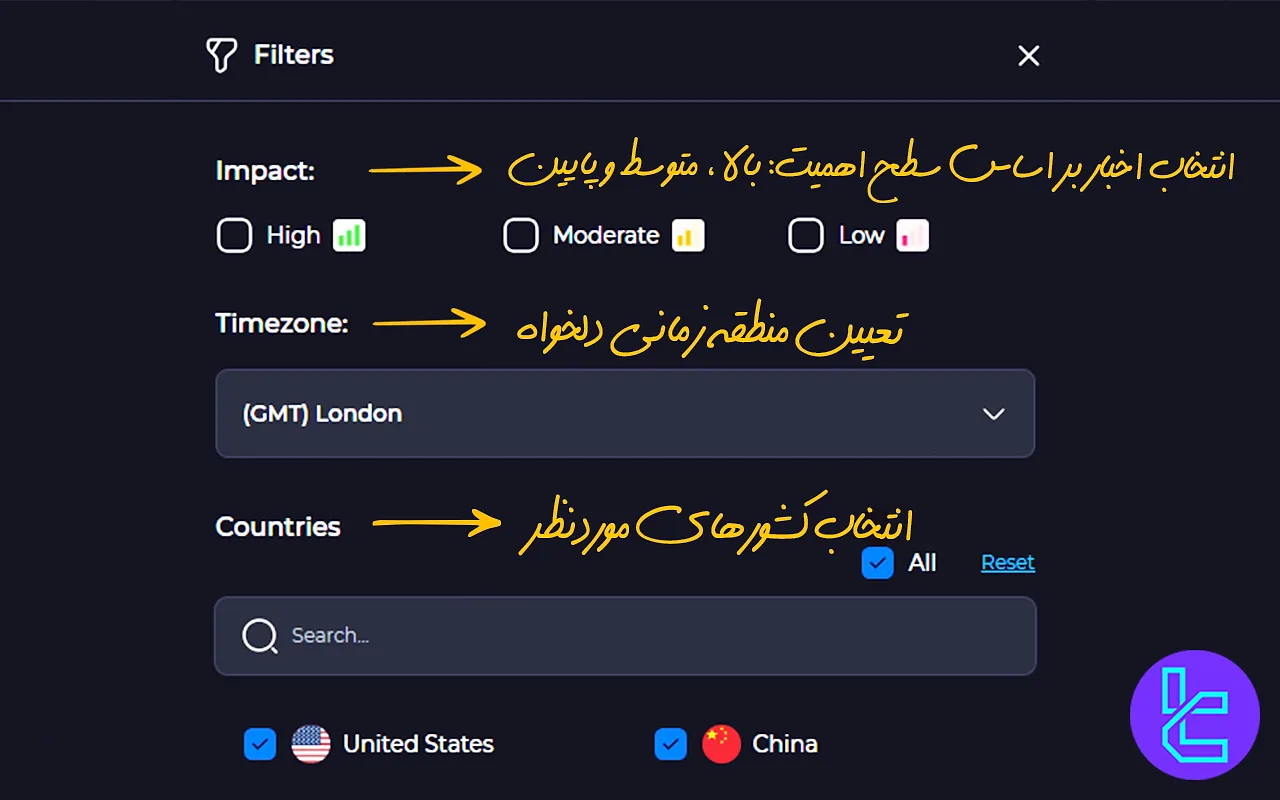Click the magnifying glass icon in search bar
Viewport: 1280px width, 800px height.
point(258,635)
